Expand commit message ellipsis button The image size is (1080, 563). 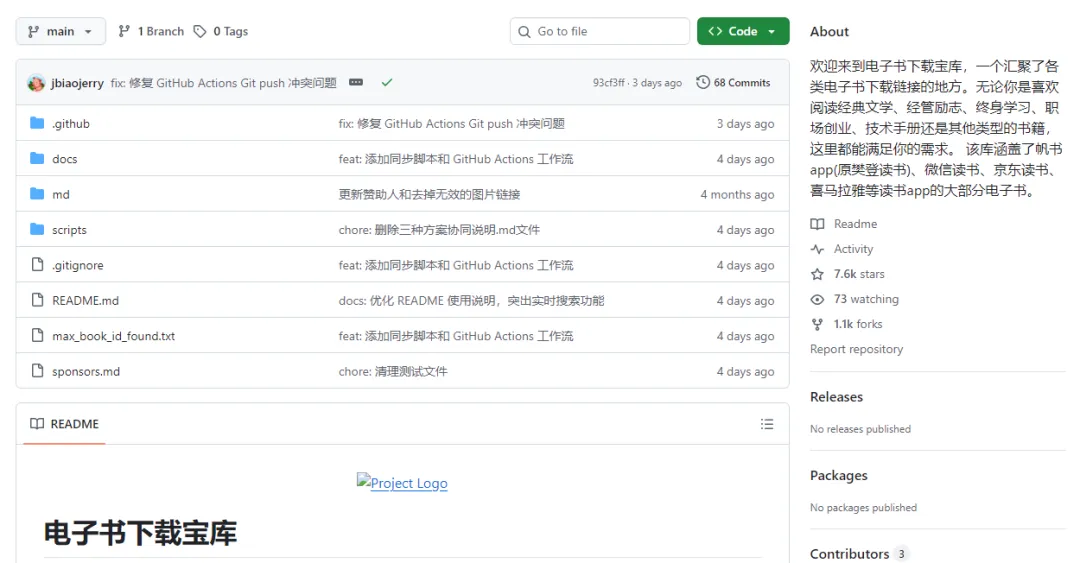[356, 82]
